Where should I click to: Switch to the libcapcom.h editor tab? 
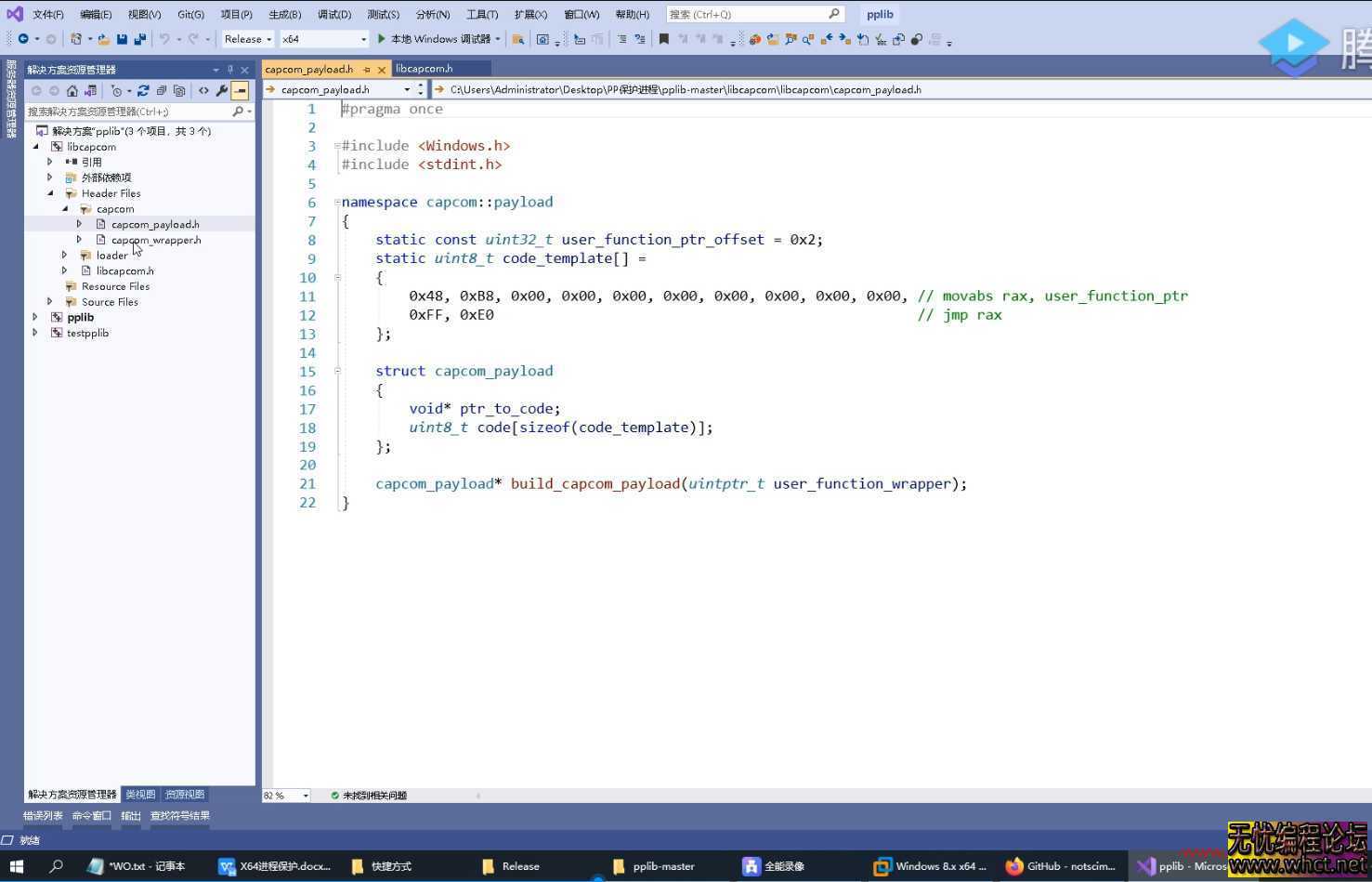tap(425, 69)
